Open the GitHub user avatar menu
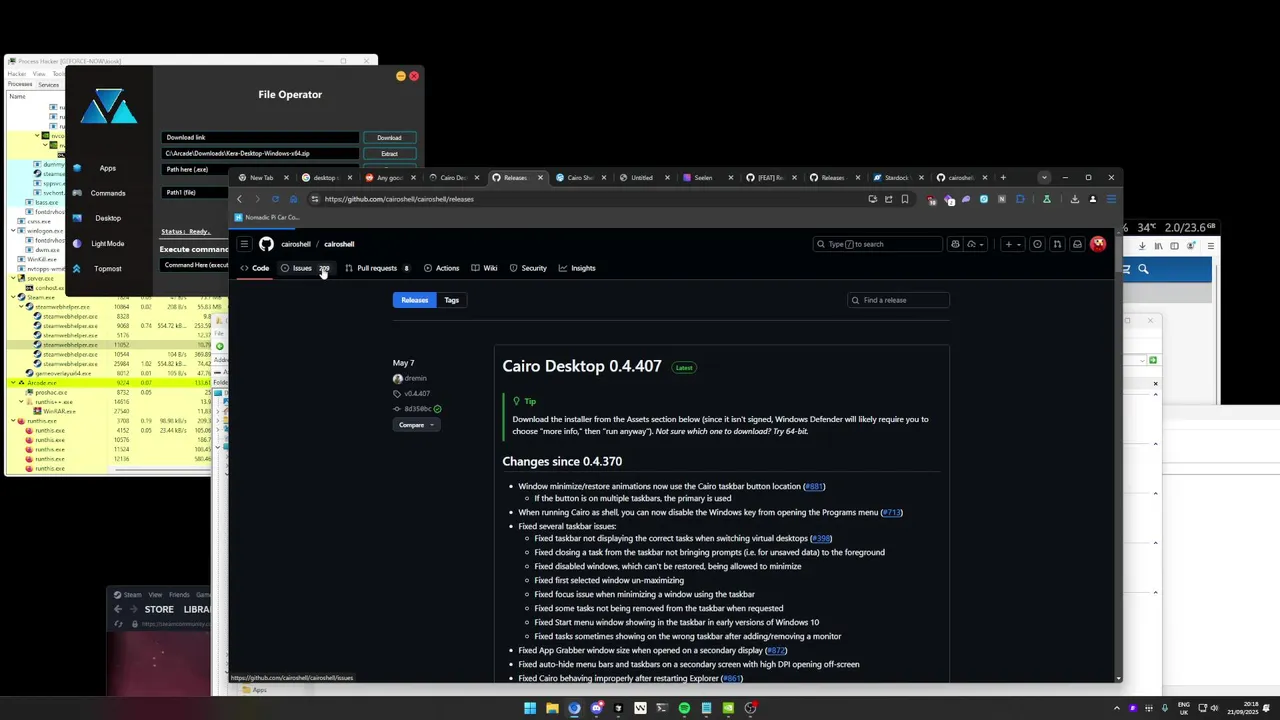 pos(1098,244)
